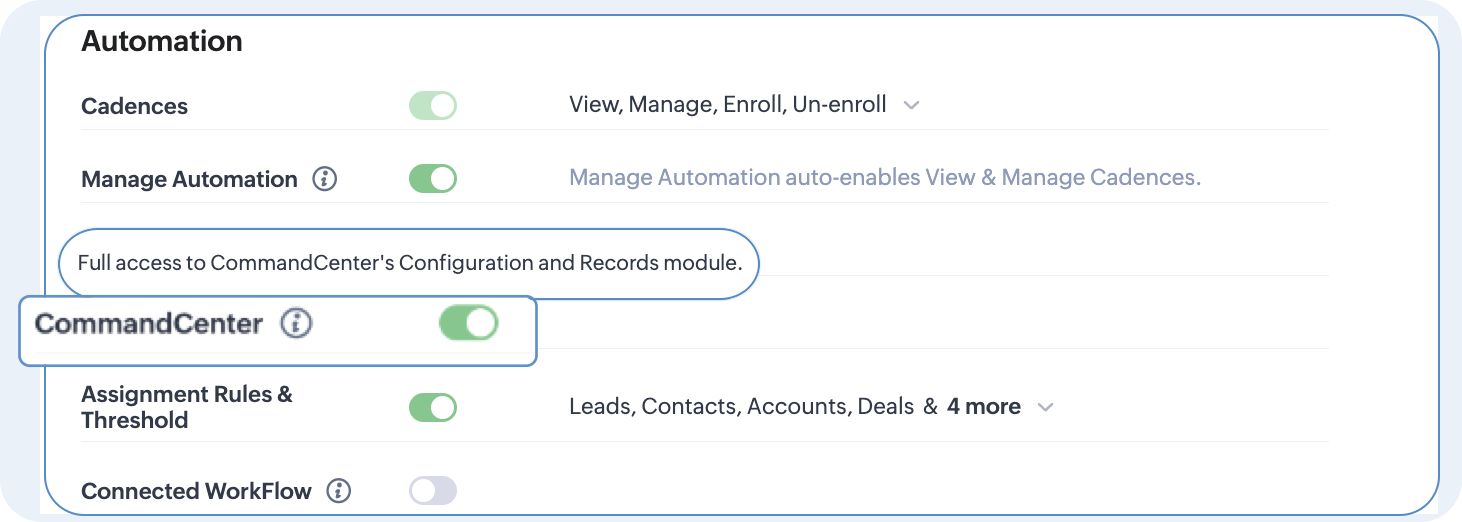Turn off the Manage Automation switch
The height and width of the screenshot is (522, 1462).
pos(433,179)
